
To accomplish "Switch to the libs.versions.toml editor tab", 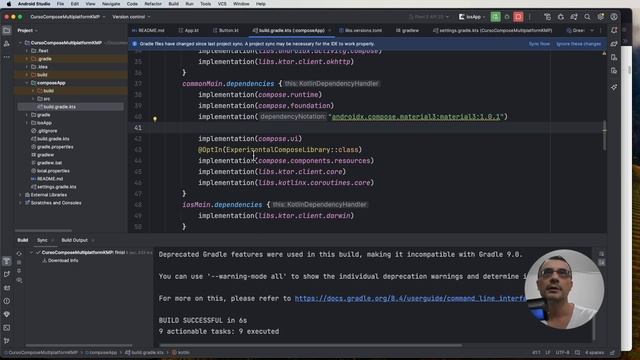I will pyautogui.click(x=361, y=31).
